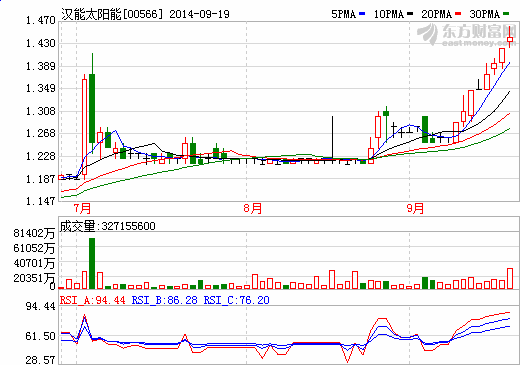Click the last red volume bar at right edge
The height and width of the screenshot is (365, 520).
[x=510, y=278]
